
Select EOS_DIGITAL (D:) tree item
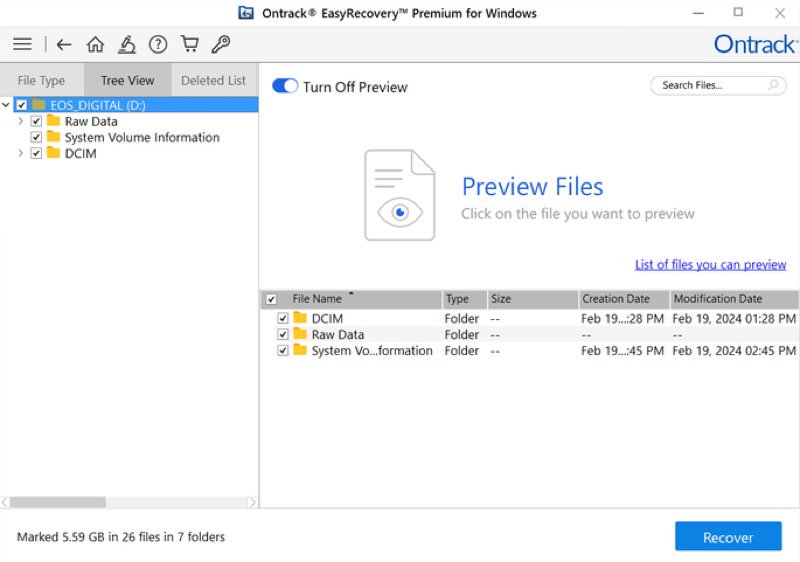[x=97, y=105]
